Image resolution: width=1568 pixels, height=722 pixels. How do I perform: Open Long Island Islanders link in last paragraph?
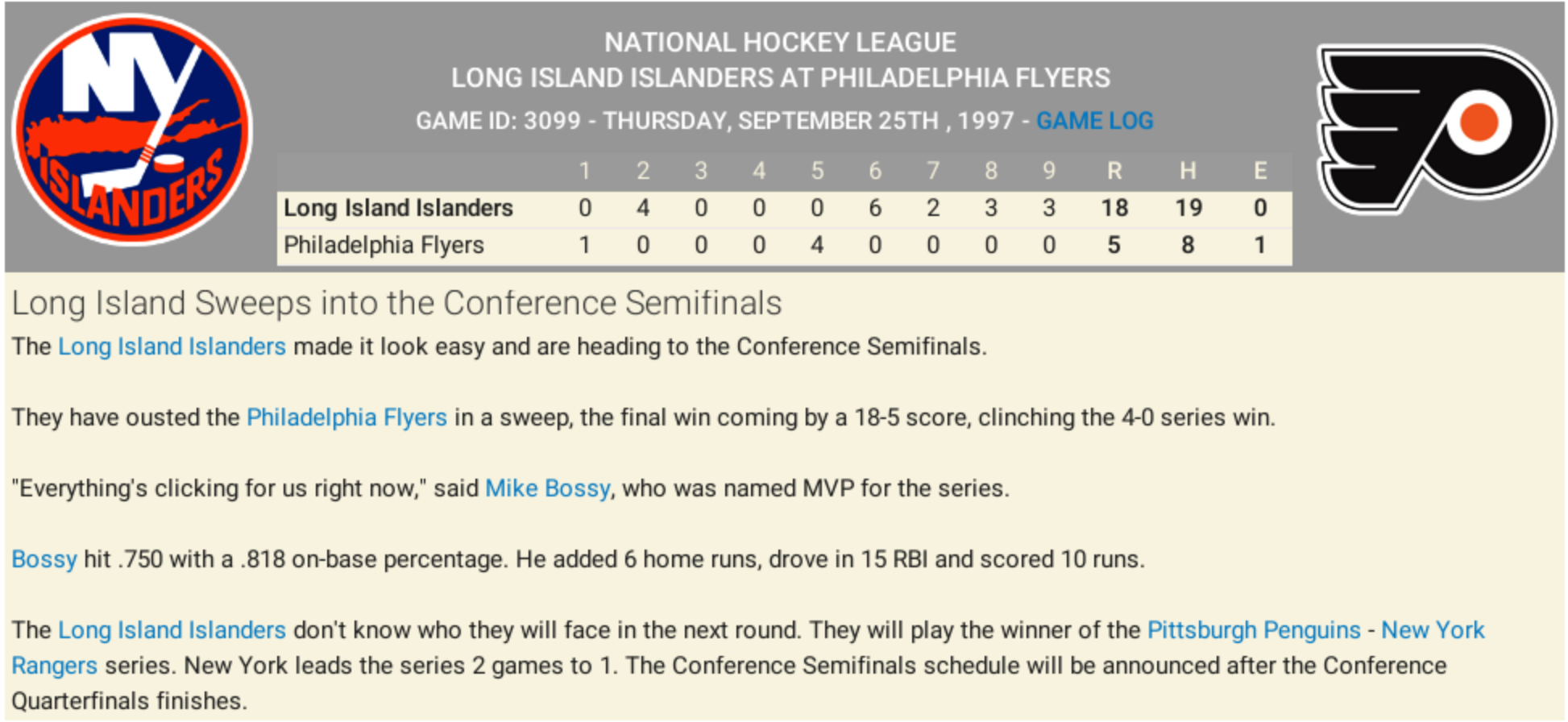[x=172, y=630]
